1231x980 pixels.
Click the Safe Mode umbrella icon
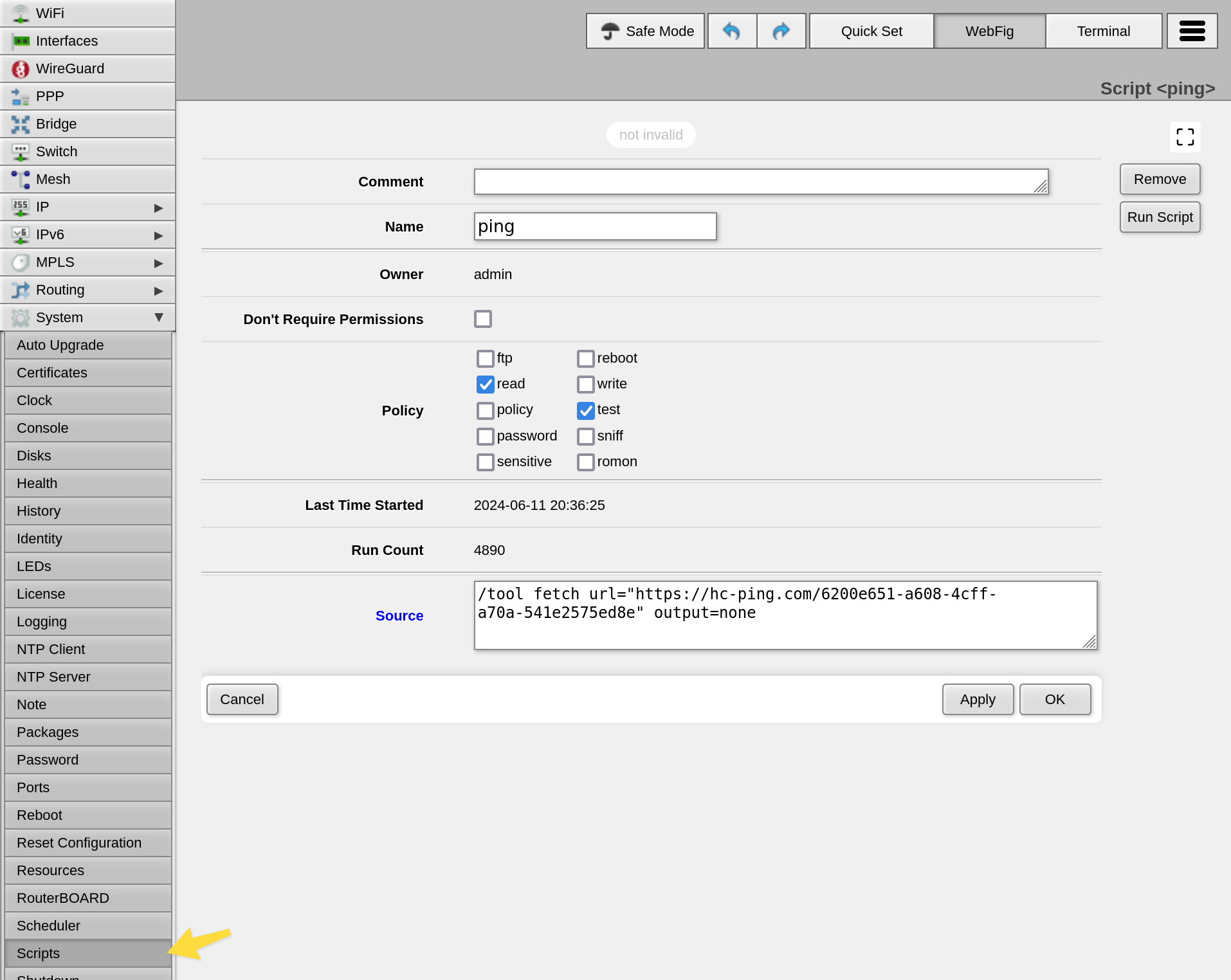[x=610, y=30]
